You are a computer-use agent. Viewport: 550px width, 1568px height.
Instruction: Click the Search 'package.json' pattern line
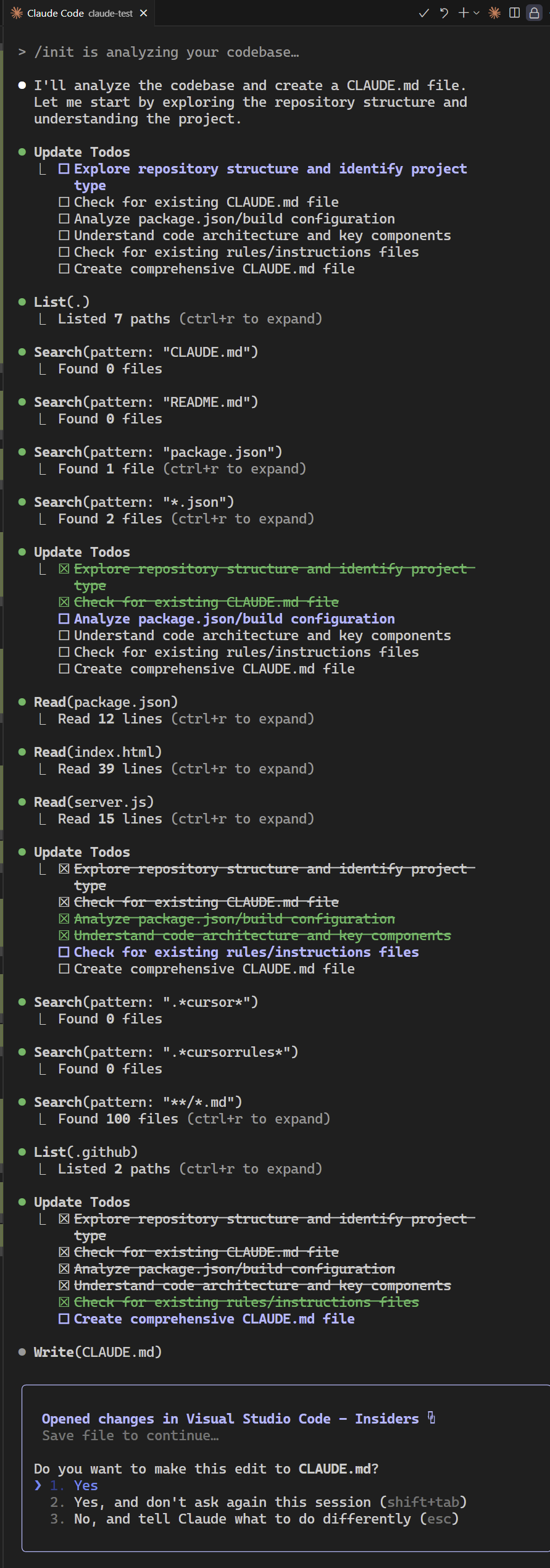pyautogui.click(x=158, y=452)
